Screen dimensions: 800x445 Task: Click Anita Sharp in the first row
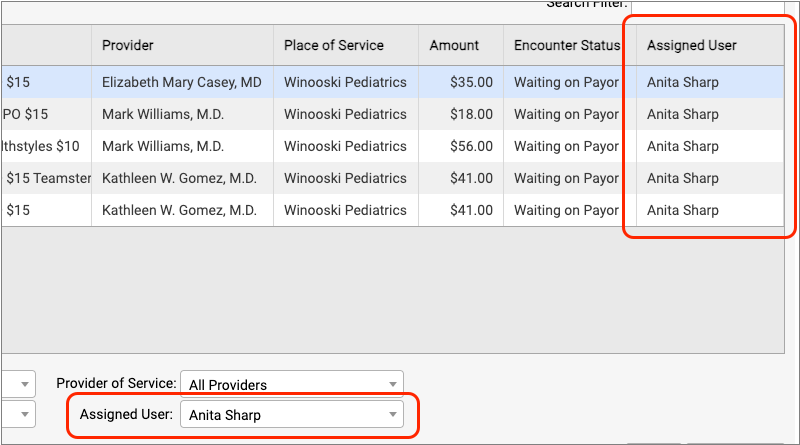(683, 82)
